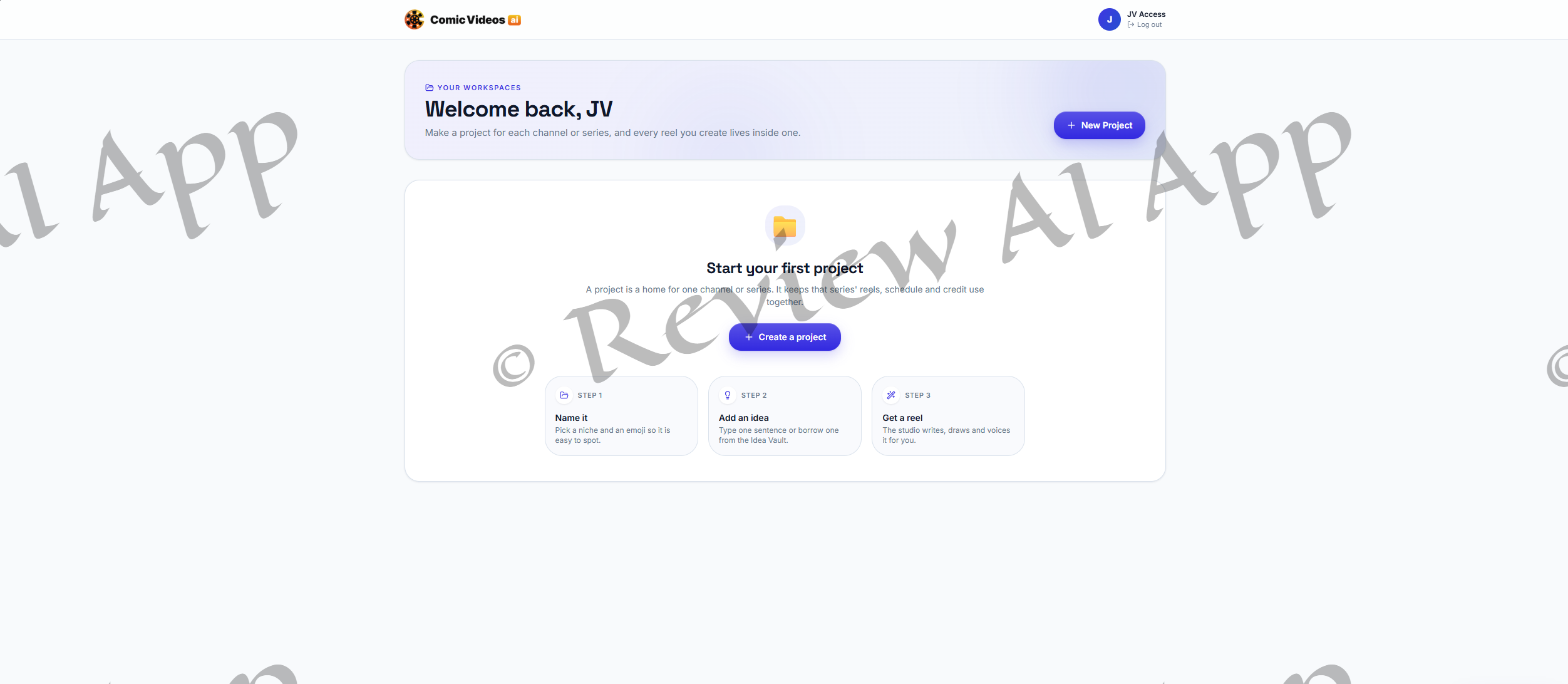
Task: Click the New Project button
Action: [1099, 125]
